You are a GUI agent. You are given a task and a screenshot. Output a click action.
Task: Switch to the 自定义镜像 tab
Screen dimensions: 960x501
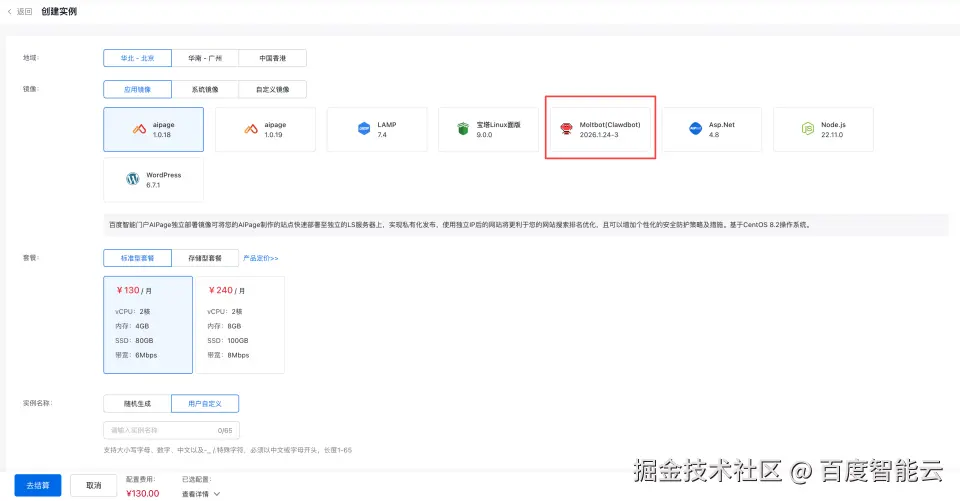coord(272,89)
